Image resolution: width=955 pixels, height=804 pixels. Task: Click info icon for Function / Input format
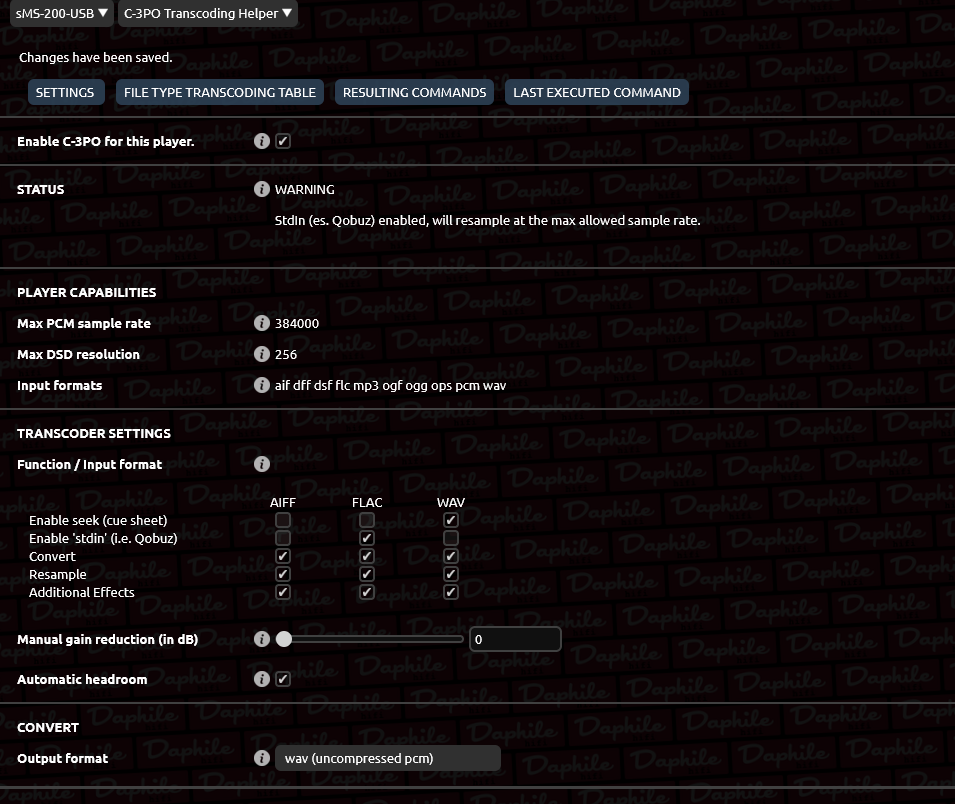click(x=262, y=465)
